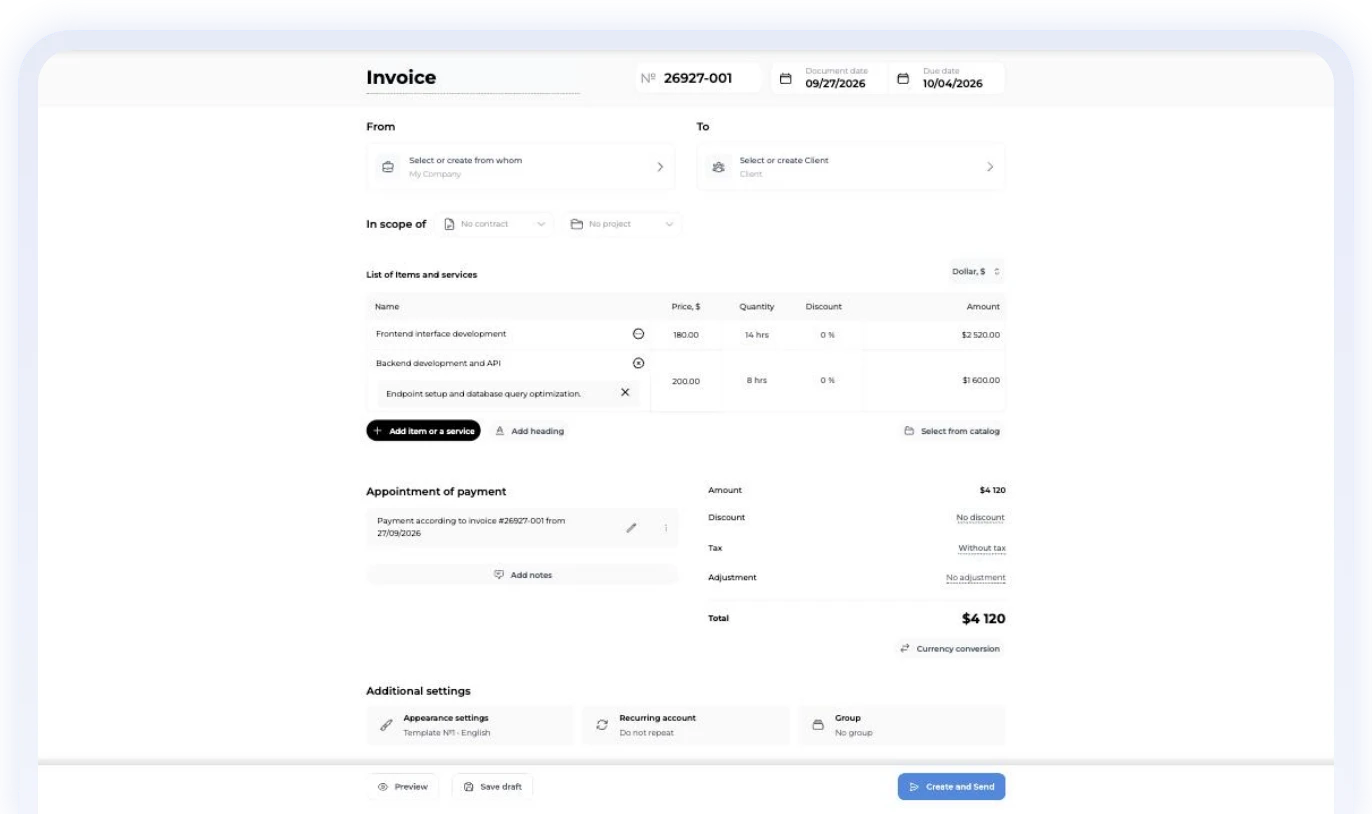Click the circle icon beside Backend development and API
1372x814 pixels.
pyautogui.click(x=639, y=363)
